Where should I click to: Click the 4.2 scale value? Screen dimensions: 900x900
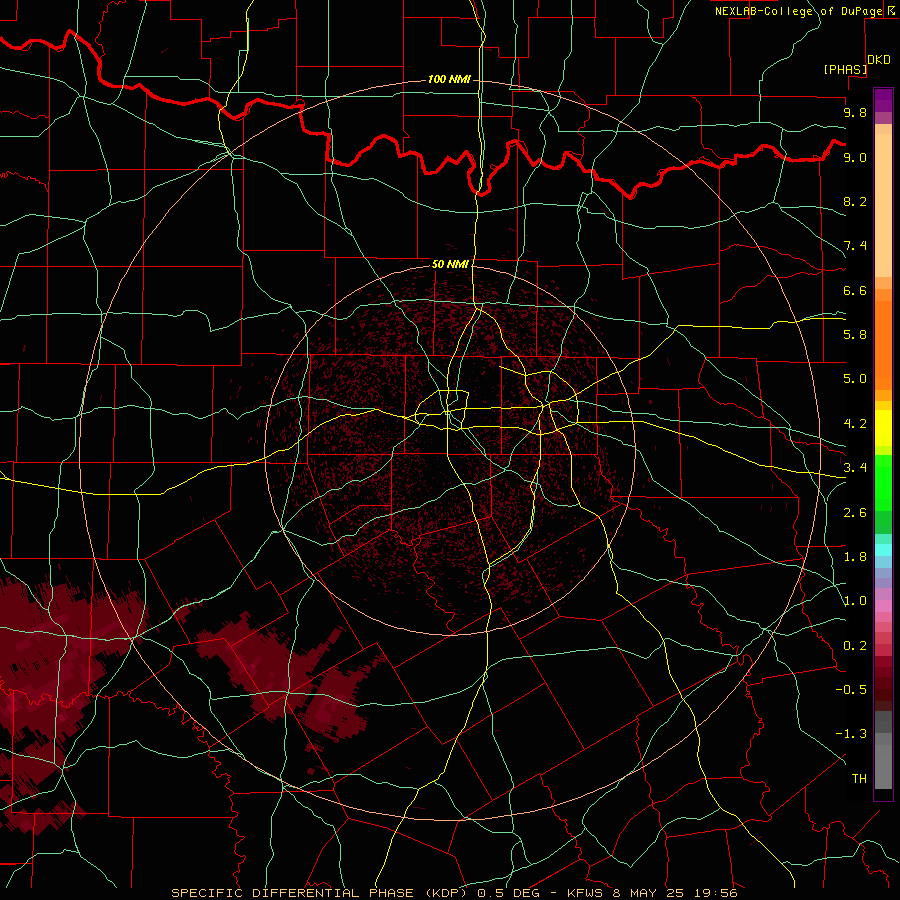(x=855, y=424)
